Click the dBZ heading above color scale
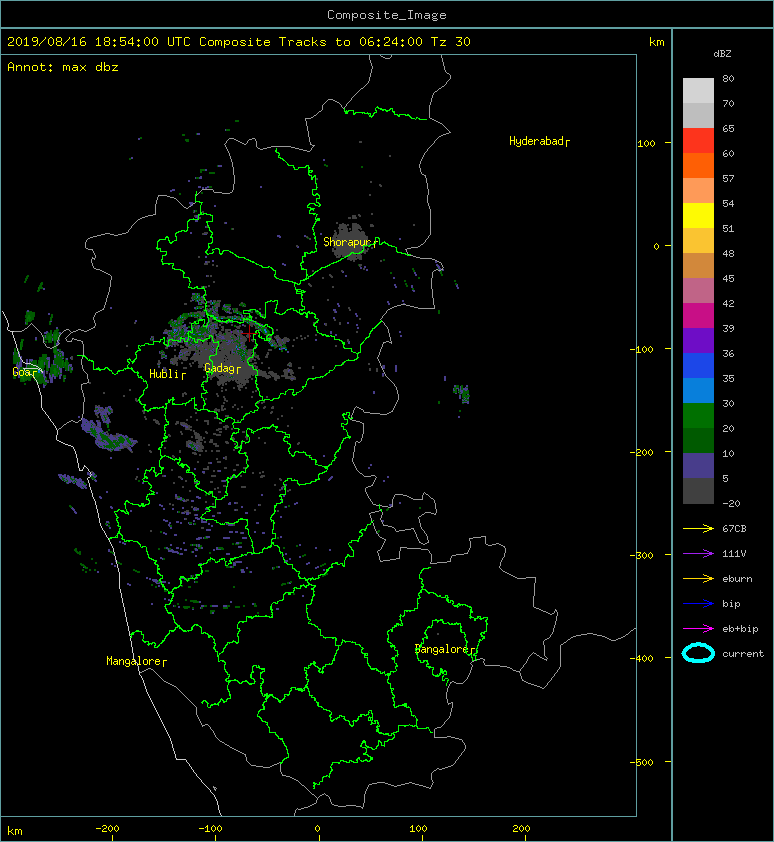This screenshot has height=842, width=774. (x=722, y=54)
